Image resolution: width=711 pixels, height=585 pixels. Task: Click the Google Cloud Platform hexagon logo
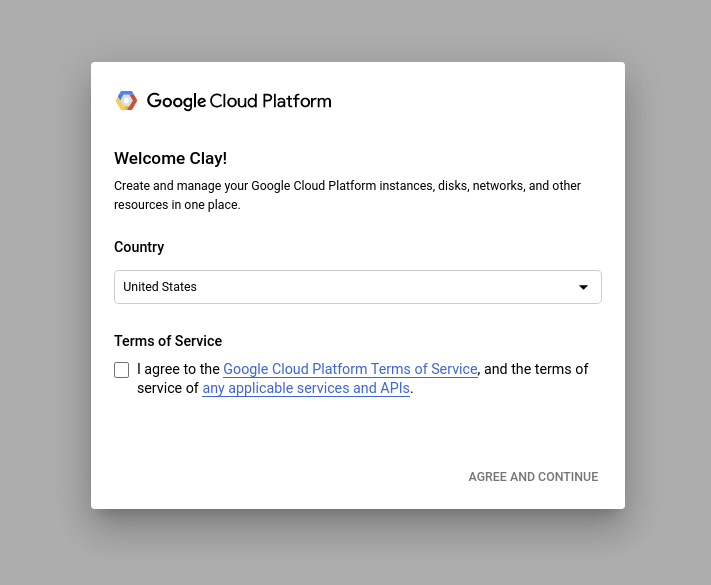coord(126,101)
